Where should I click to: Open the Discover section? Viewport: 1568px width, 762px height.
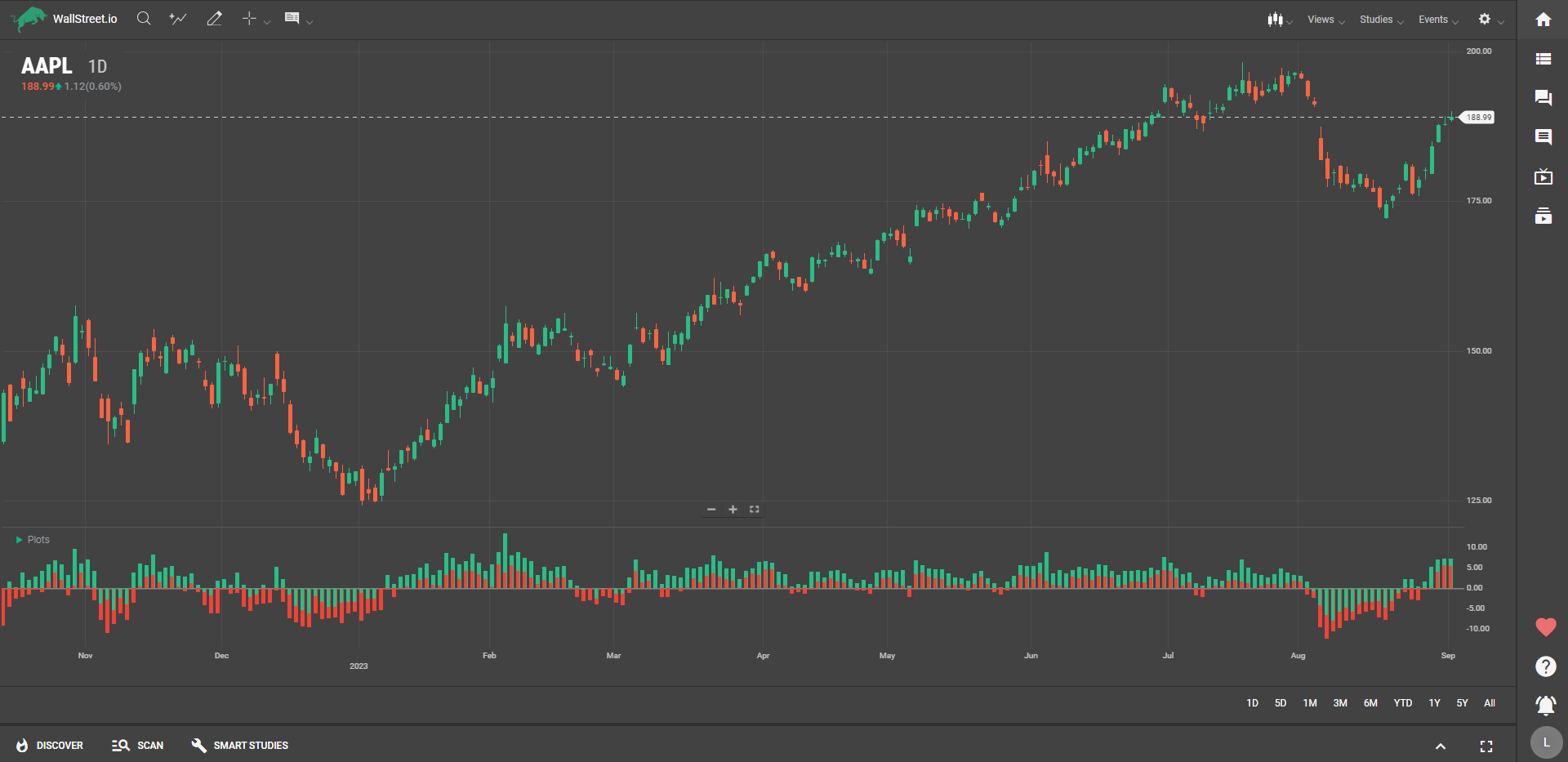coord(50,746)
